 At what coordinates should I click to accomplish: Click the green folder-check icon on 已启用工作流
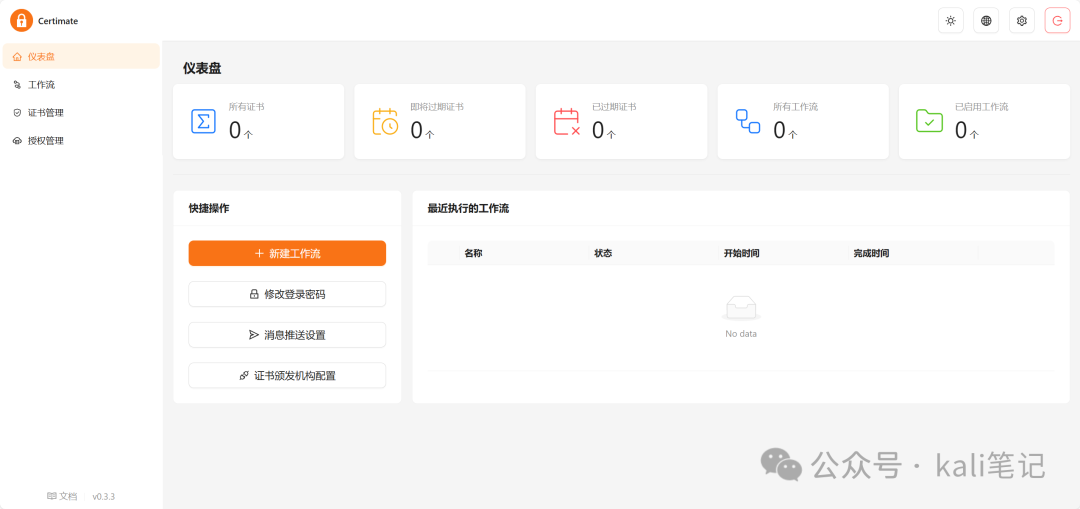point(929,121)
